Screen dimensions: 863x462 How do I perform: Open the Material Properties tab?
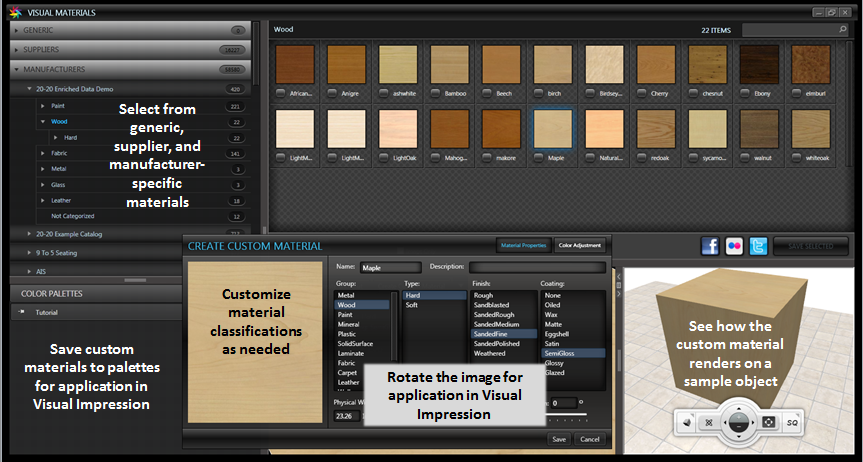[x=523, y=245]
